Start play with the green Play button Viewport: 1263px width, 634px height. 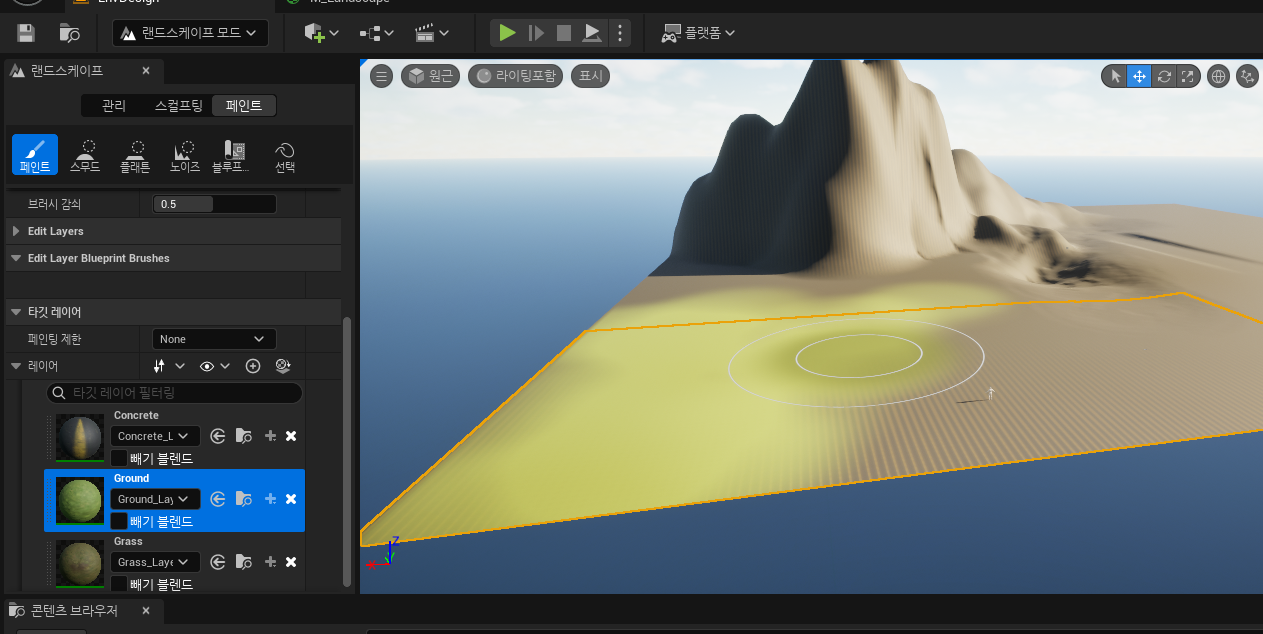507,33
